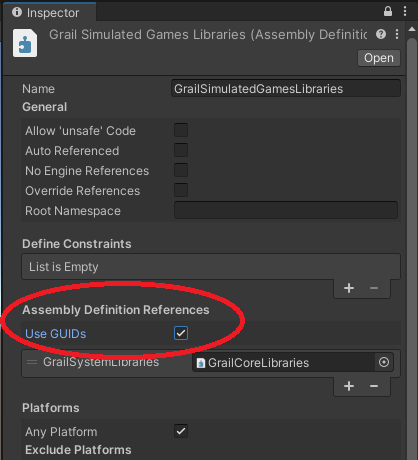The height and width of the screenshot is (460, 418).
Task: Click the Inspector vertical scrollbar thumb
Action: tap(412, 248)
